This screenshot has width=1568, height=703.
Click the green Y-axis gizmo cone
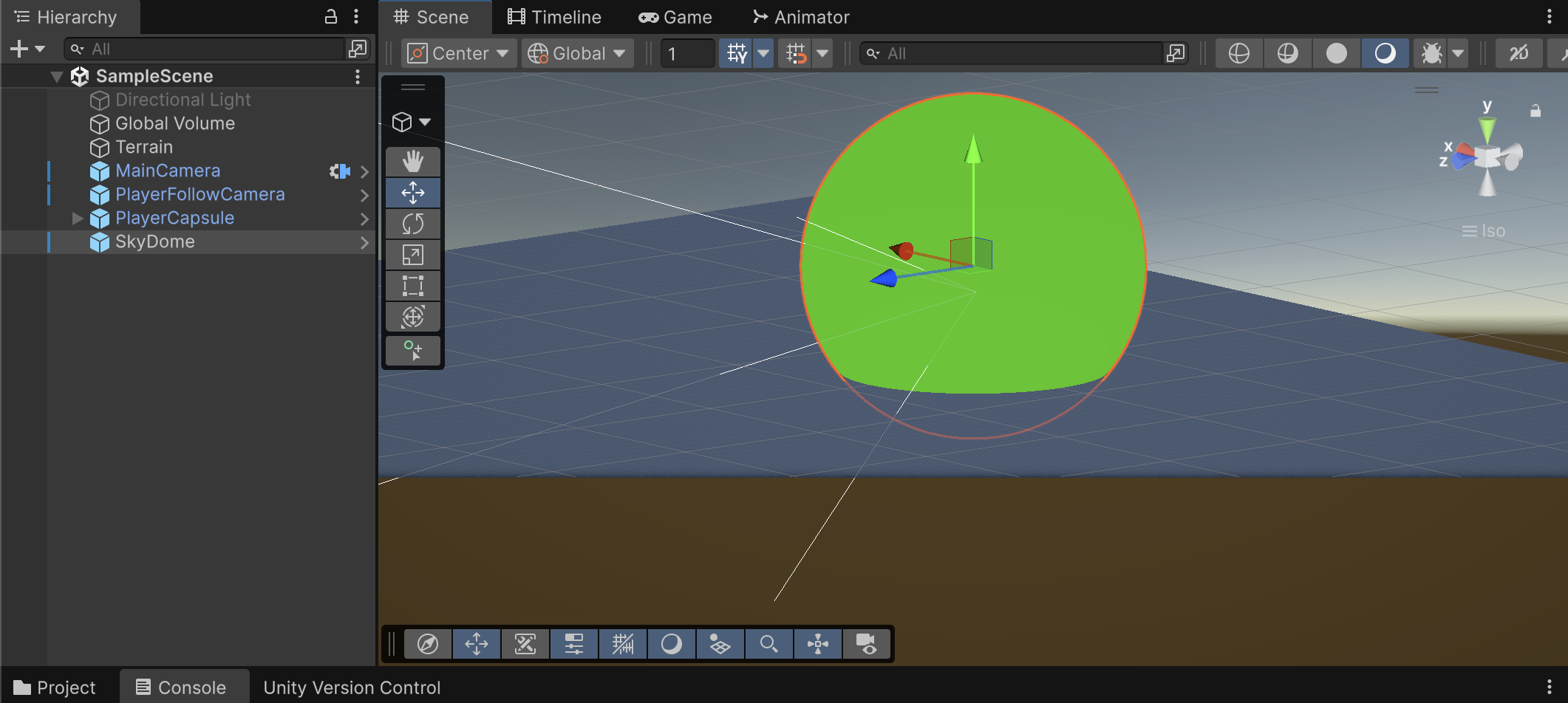1487,128
